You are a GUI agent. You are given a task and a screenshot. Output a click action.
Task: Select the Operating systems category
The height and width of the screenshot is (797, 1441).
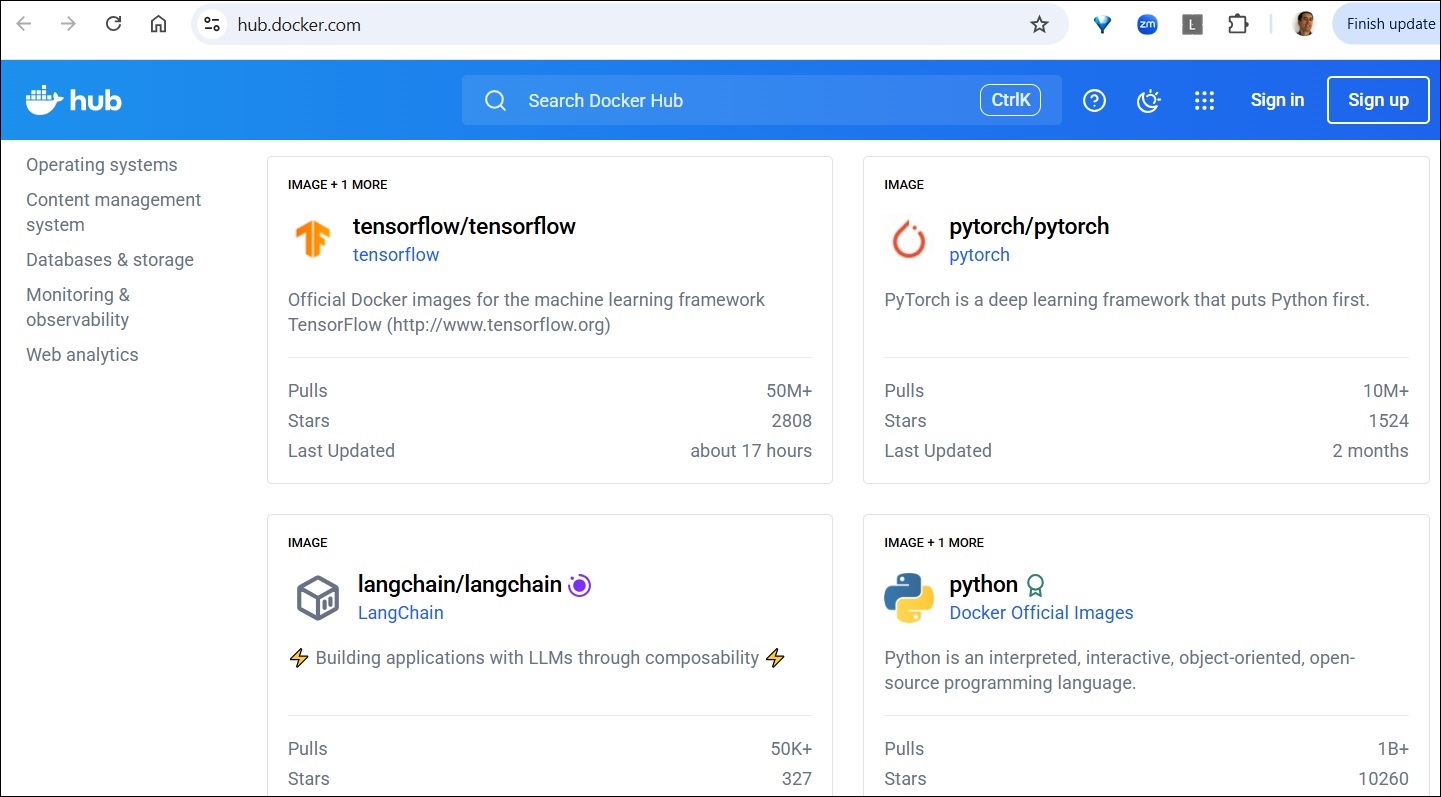(101, 164)
